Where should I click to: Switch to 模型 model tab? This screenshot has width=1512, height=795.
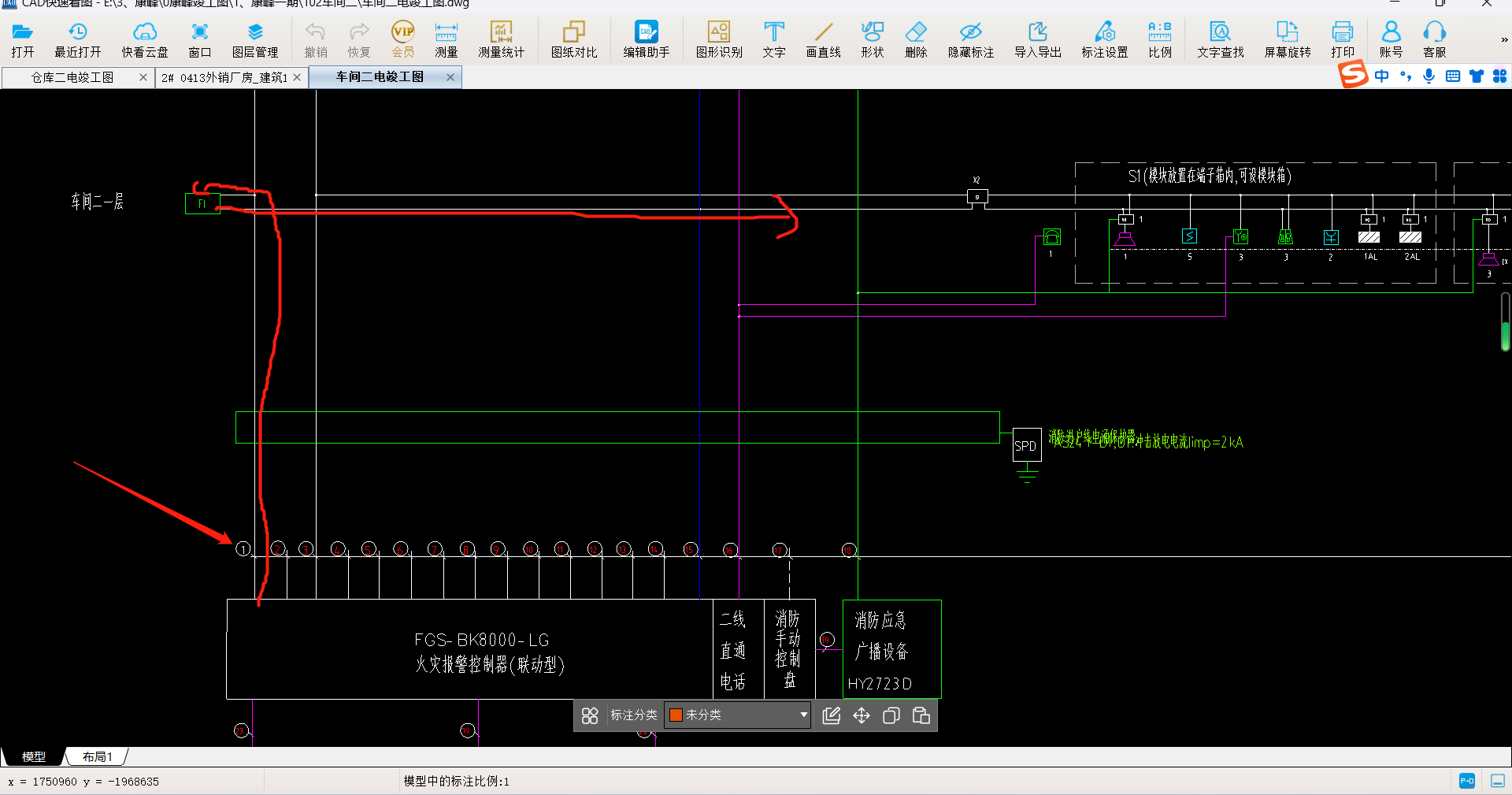pyautogui.click(x=33, y=756)
